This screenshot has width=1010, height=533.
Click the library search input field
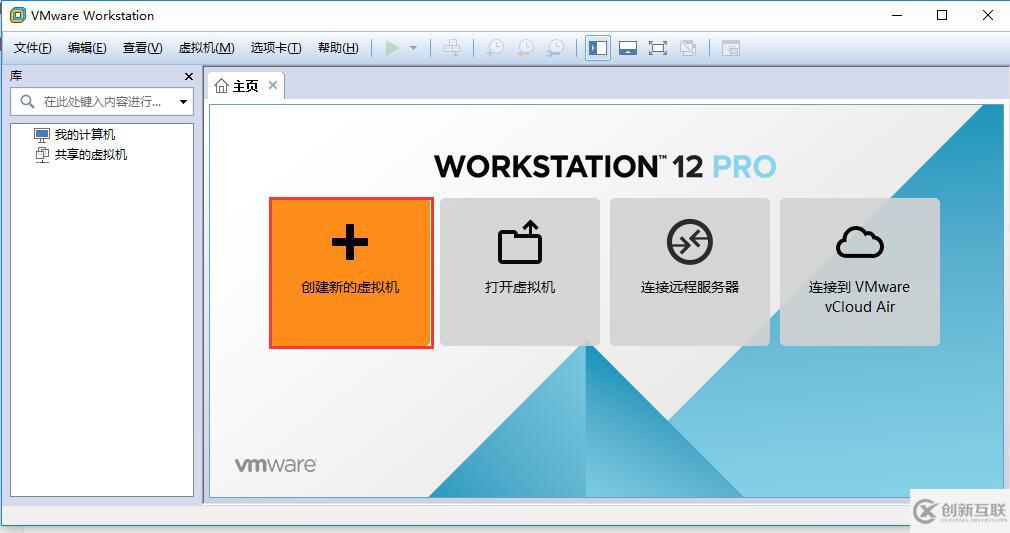102,102
